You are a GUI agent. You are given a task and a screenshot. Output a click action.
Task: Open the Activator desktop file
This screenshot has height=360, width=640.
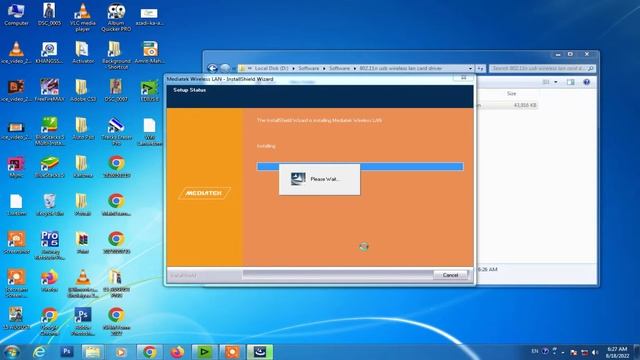tap(83, 53)
